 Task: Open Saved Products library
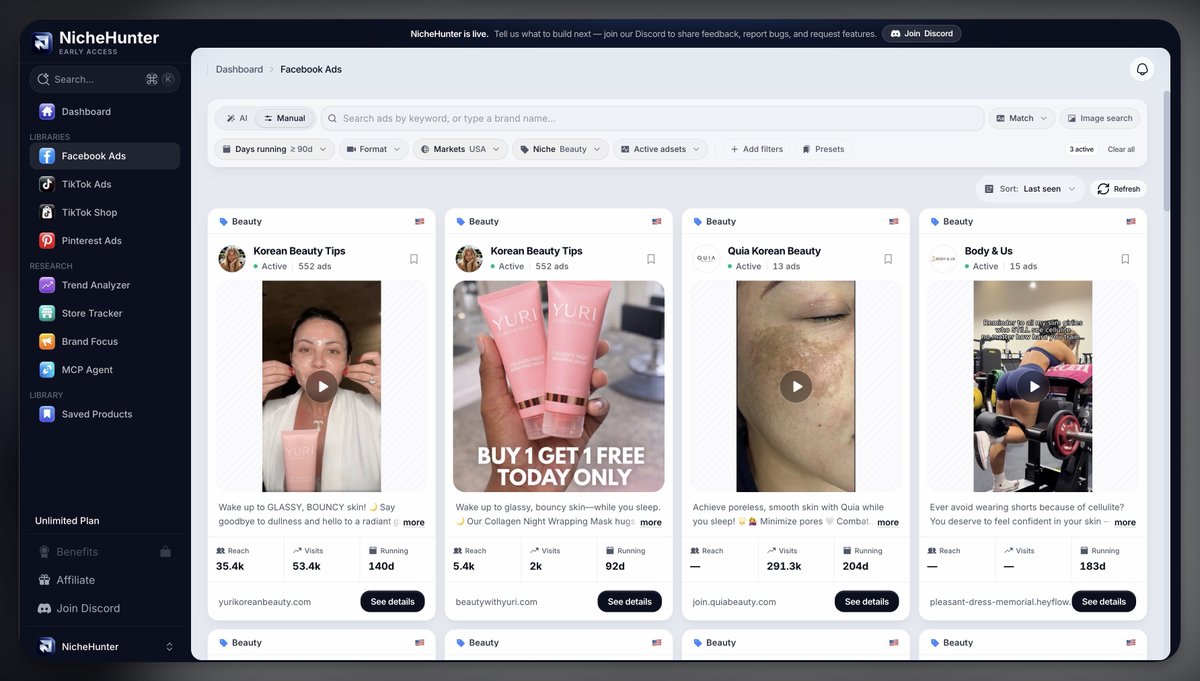pyautogui.click(x=105, y=414)
